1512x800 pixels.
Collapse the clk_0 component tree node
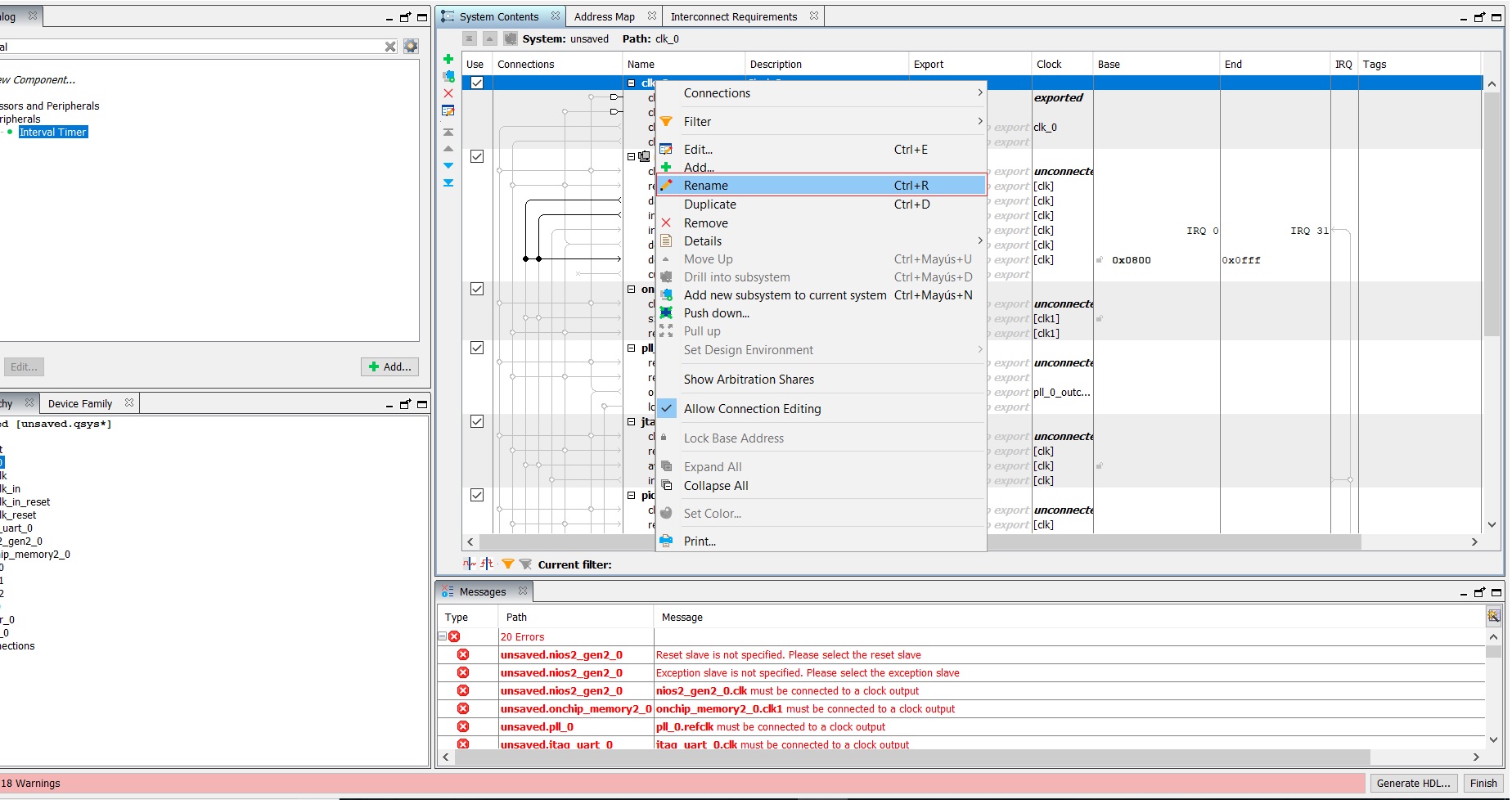point(631,83)
